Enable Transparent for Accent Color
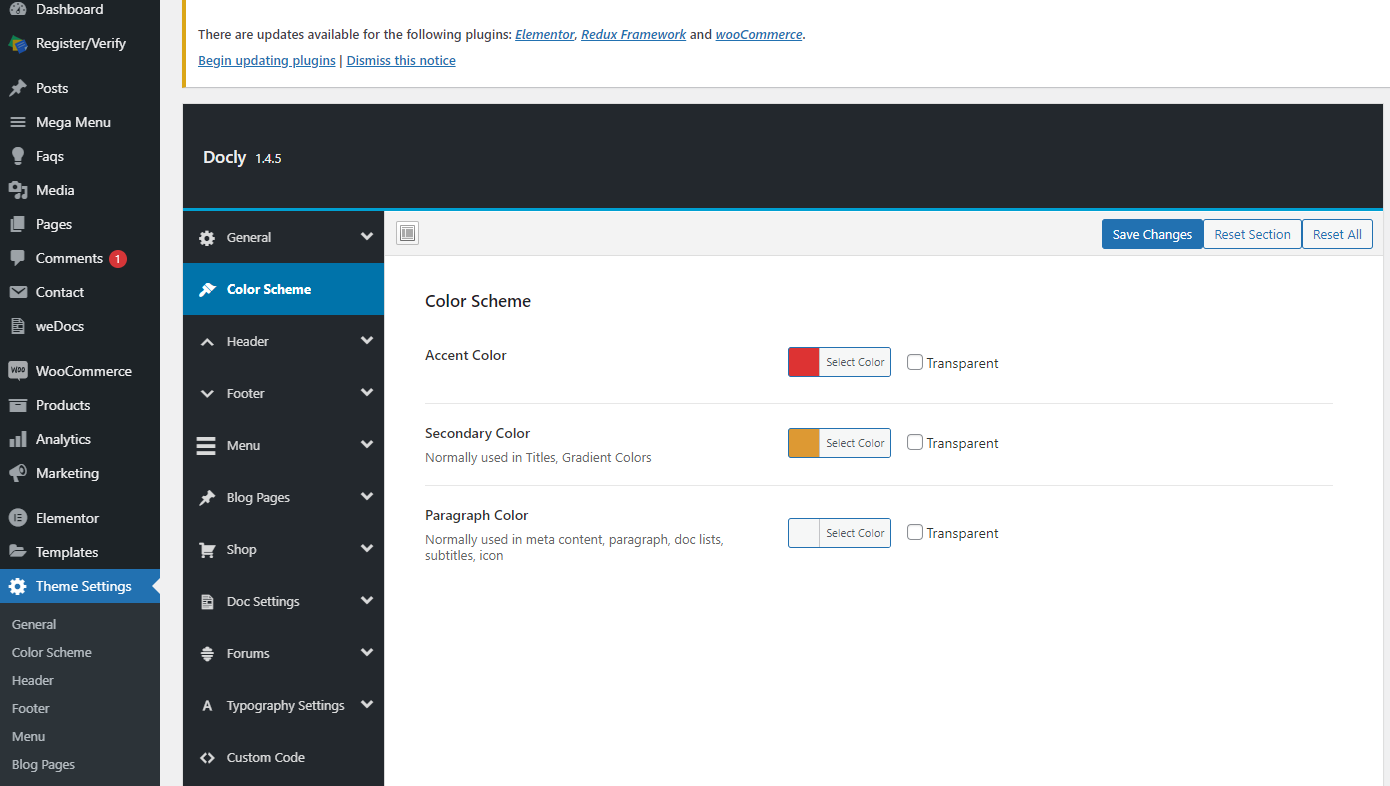This screenshot has width=1390, height=786. coord(915,362)
